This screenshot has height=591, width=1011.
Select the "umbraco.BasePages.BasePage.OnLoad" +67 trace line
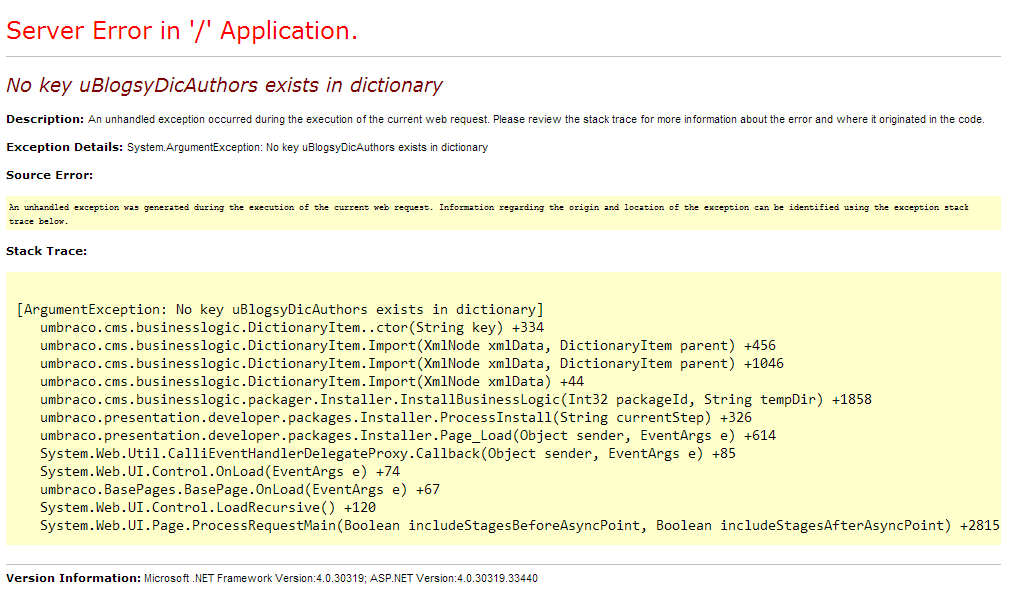[240, 490]
